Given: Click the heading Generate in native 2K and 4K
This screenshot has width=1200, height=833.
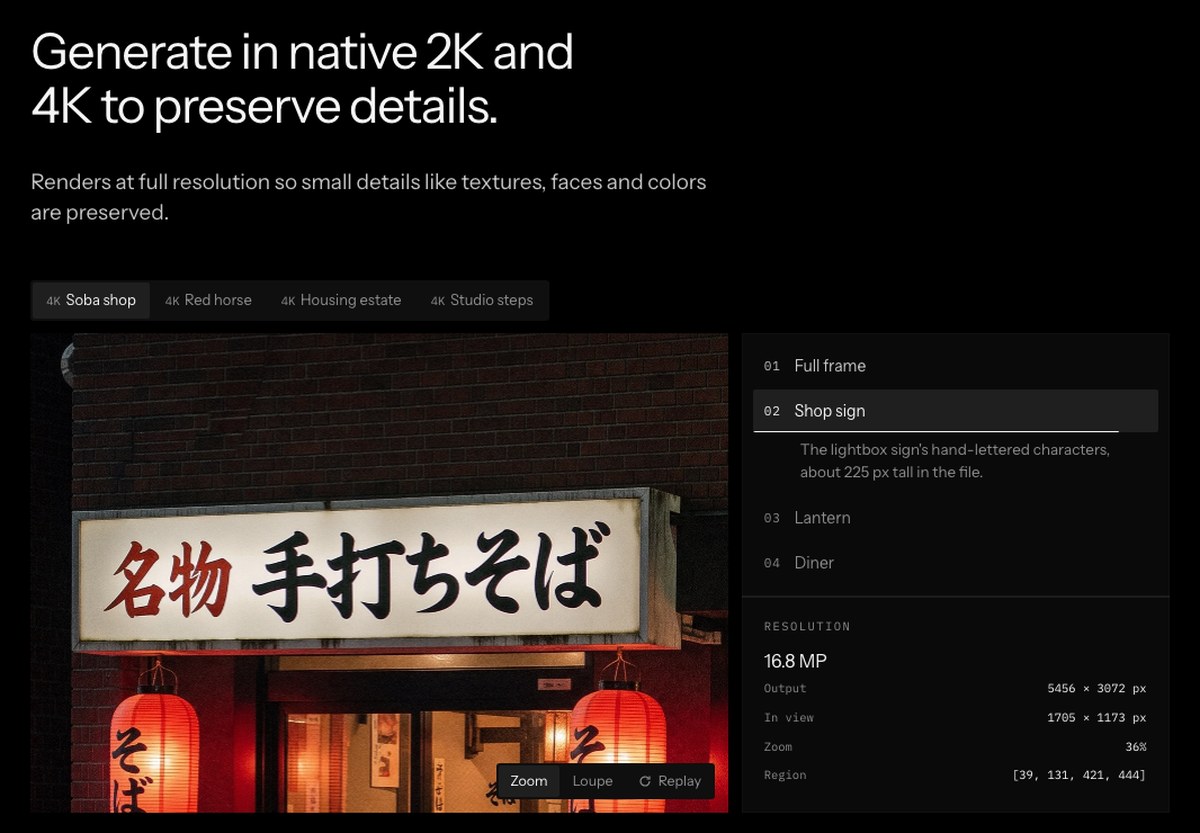Looking at the screenshot, I should tap(302, 79).
